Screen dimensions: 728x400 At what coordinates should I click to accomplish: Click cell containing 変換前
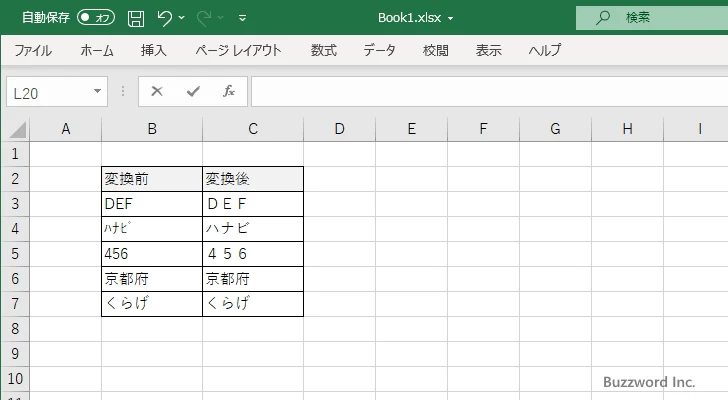(x=152, y=179)
